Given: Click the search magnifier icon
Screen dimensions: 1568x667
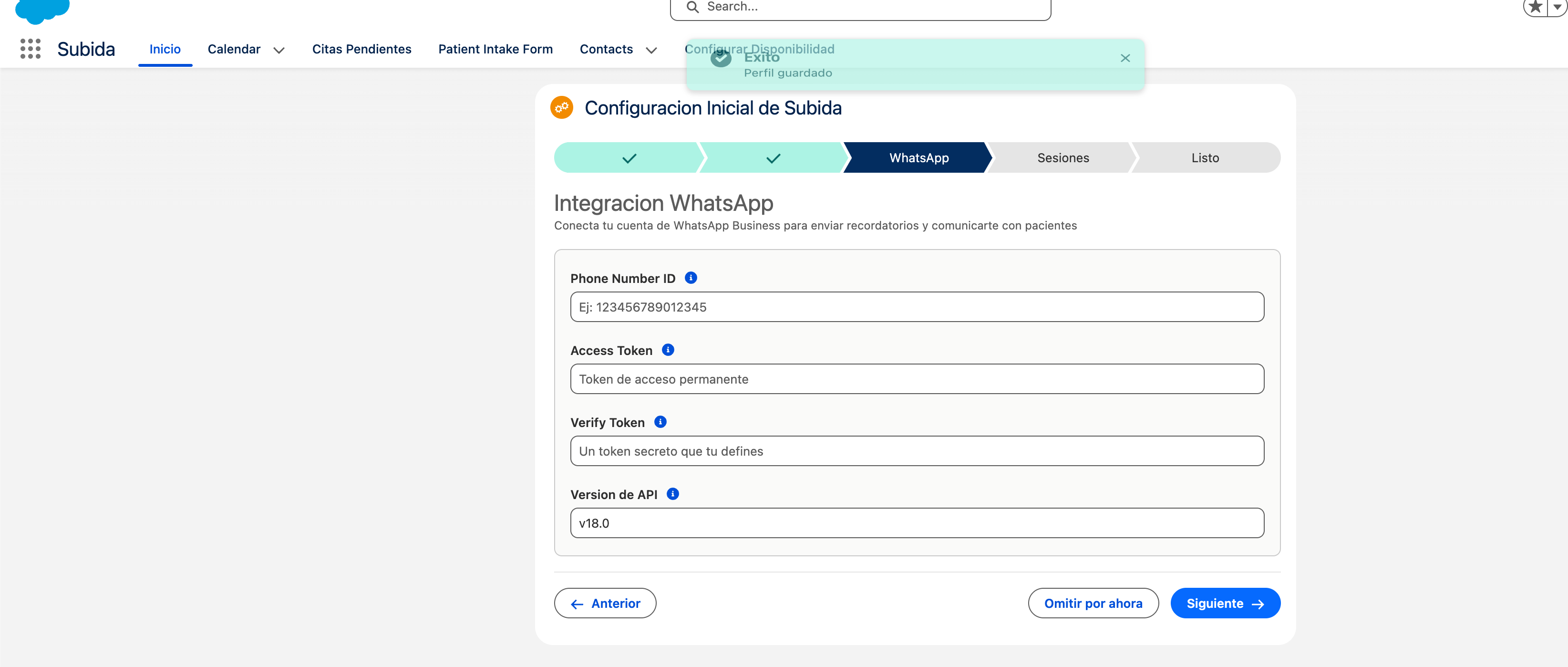Looking at the screenshot, I should 692,7.
